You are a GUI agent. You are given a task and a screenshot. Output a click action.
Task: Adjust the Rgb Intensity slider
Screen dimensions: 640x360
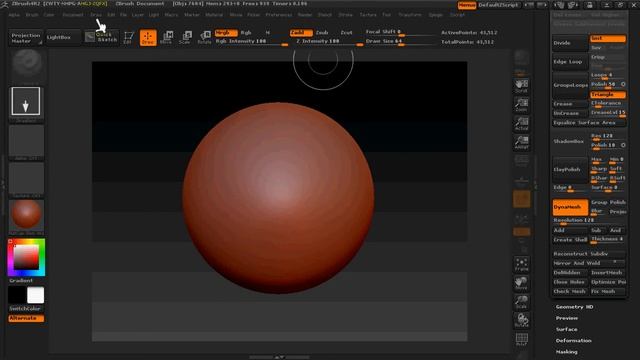click(251, 42)
